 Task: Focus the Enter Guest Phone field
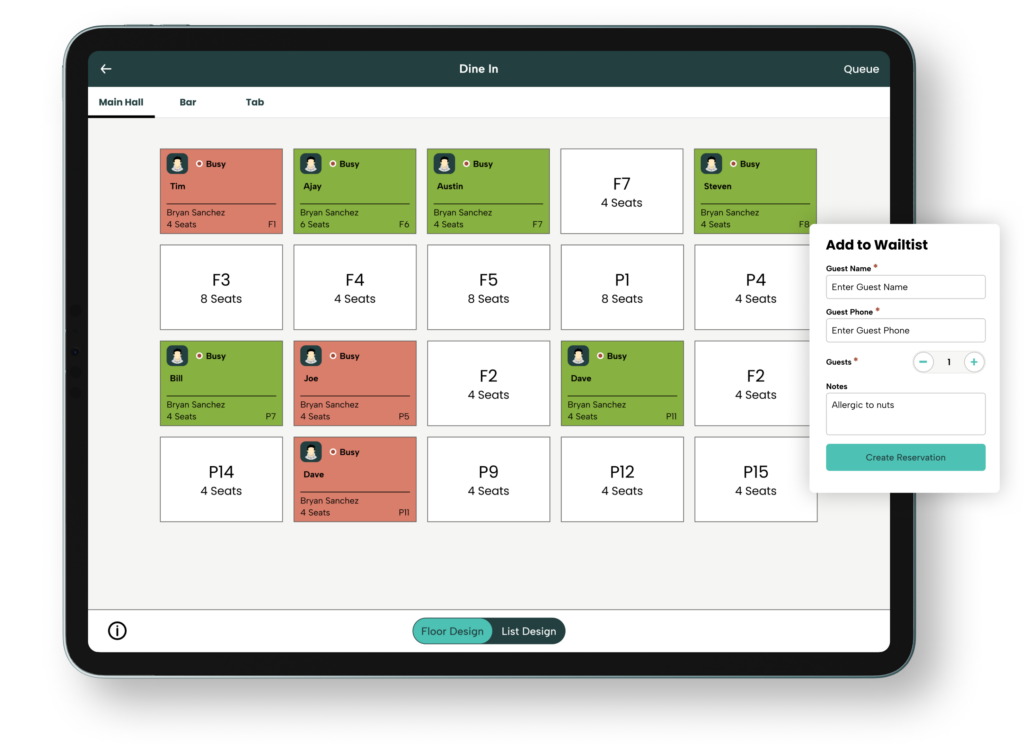coord(905,330)
